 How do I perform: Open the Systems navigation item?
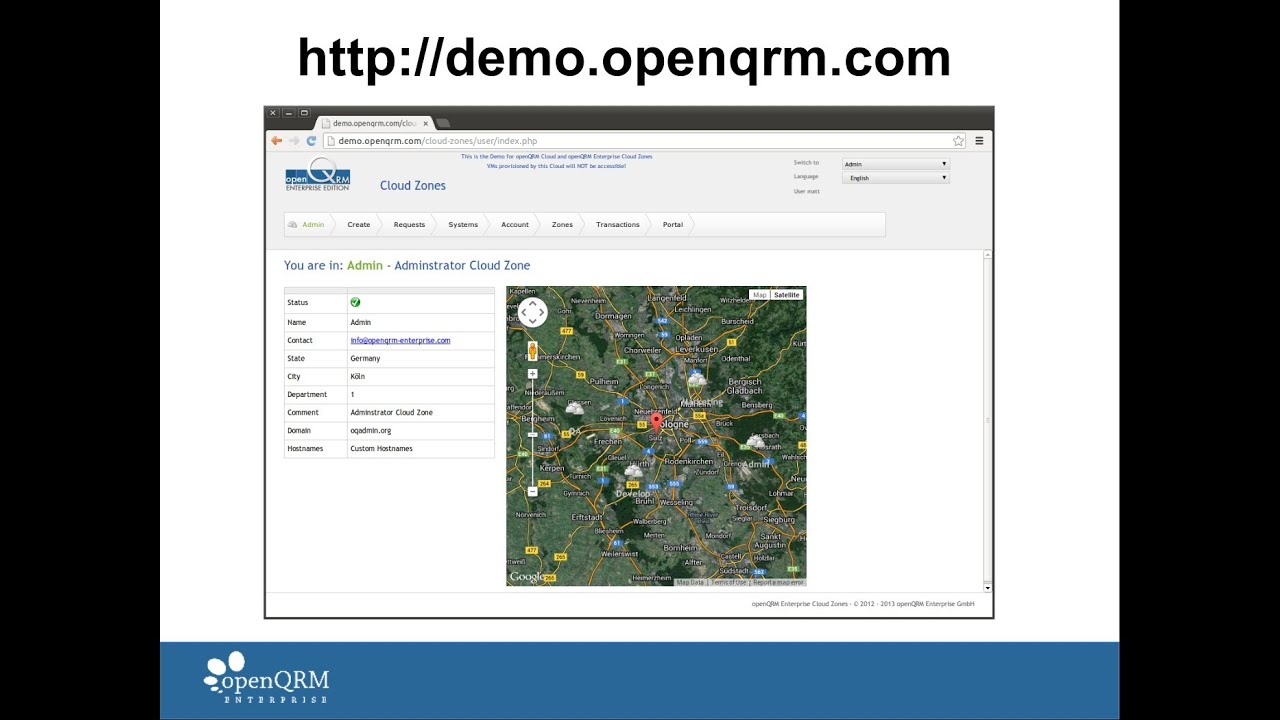463,225
